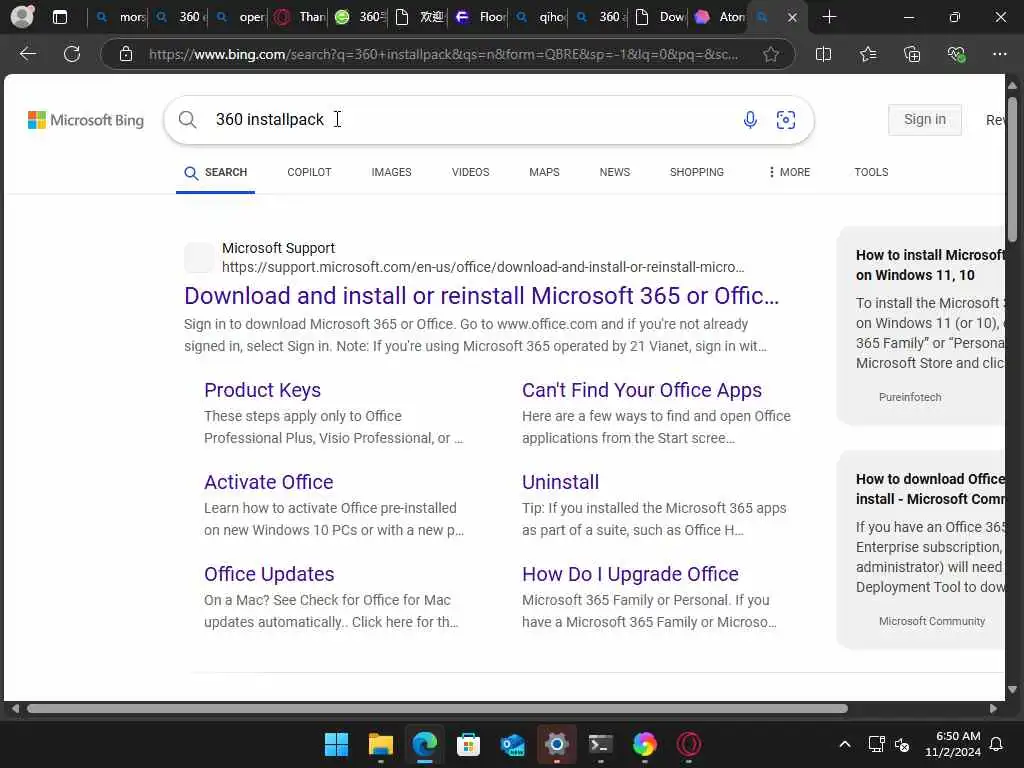Click the Sign in button
The width and height of the screenshot is (1024, 768).
point(924,120)
